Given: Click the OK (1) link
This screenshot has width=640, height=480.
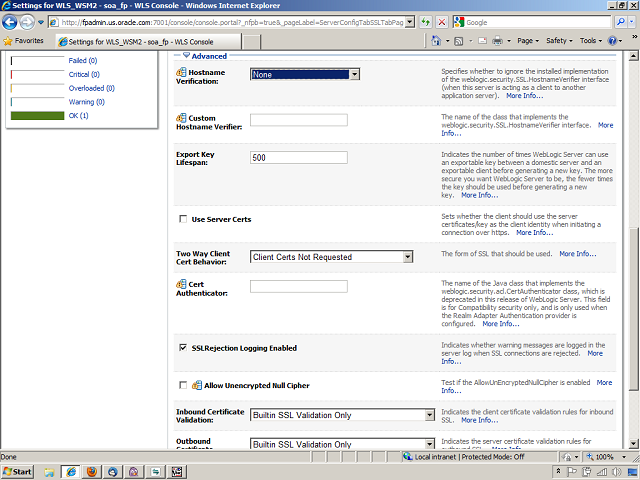Looking at the screenshot, I should (78, 116).
